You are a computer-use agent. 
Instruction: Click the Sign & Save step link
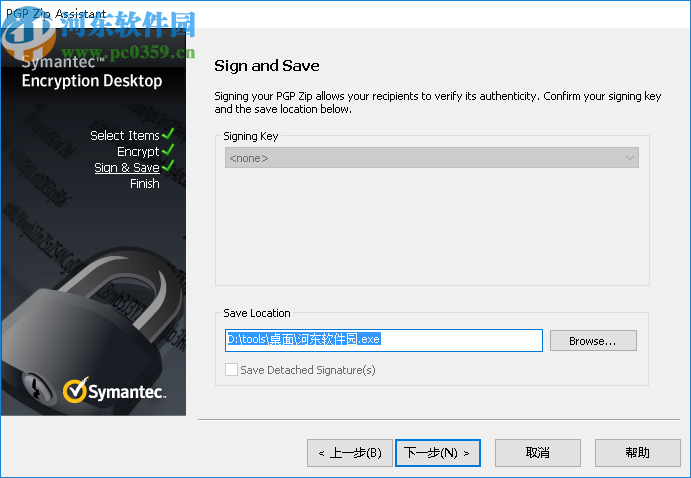tap(127, 167)
